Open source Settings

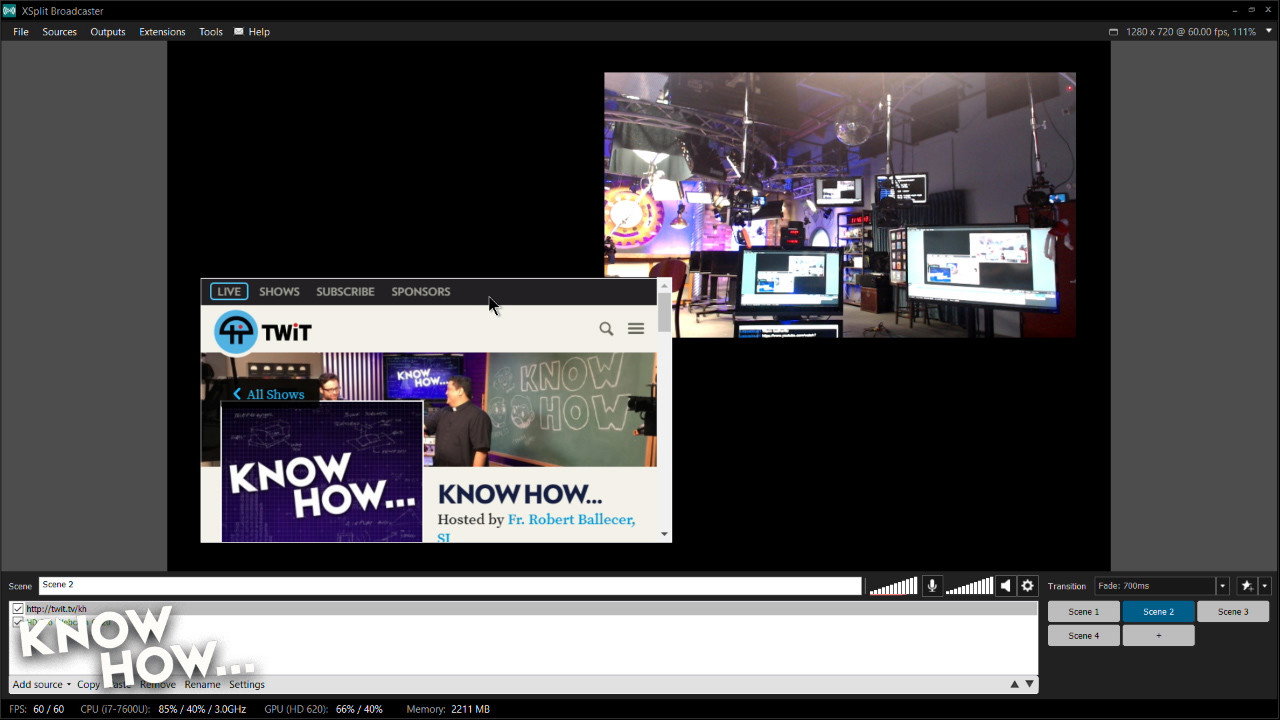[247, 685]
